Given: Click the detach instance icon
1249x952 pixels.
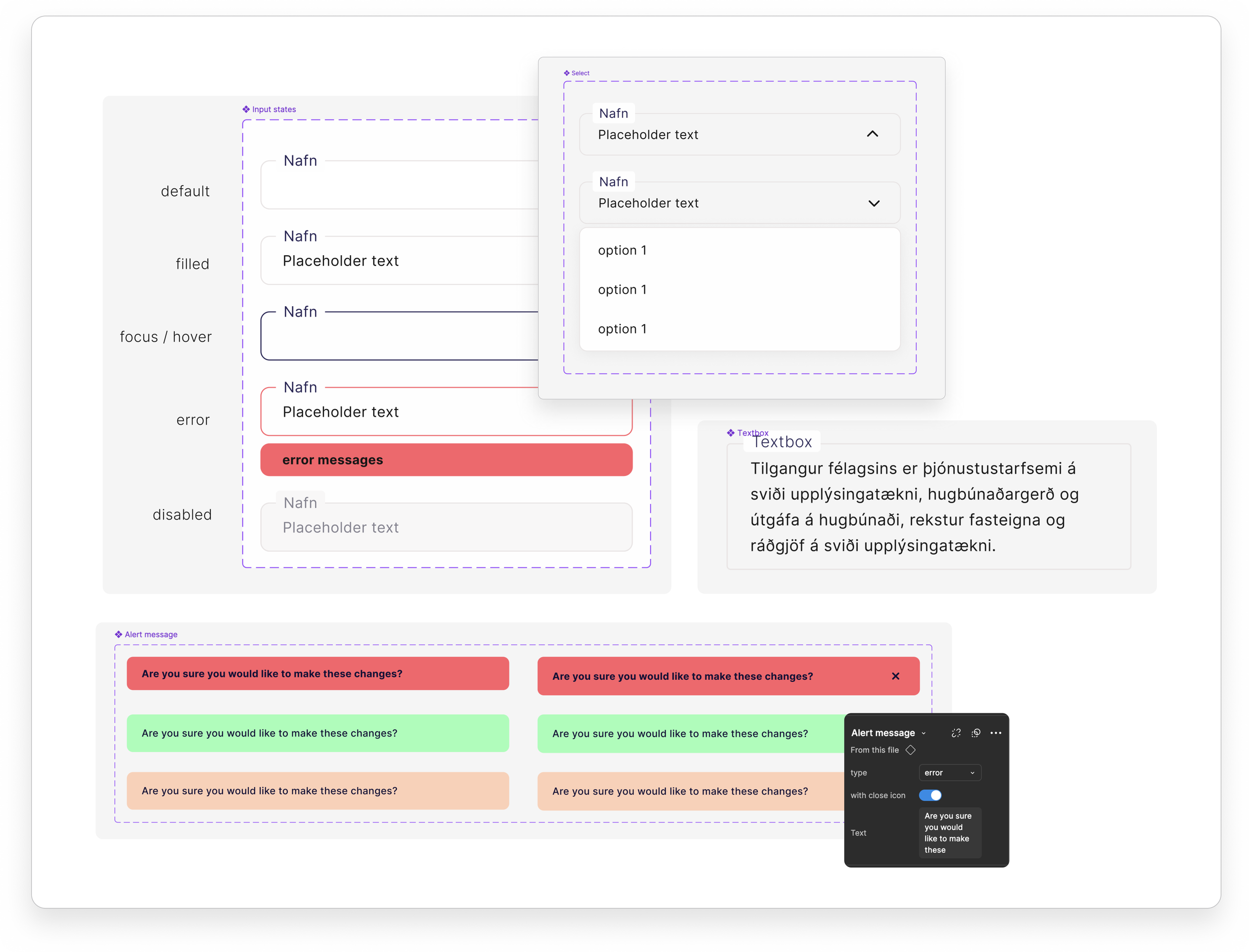Looking at the screenshot, I should pyautogui.click(x=955, y=733).
